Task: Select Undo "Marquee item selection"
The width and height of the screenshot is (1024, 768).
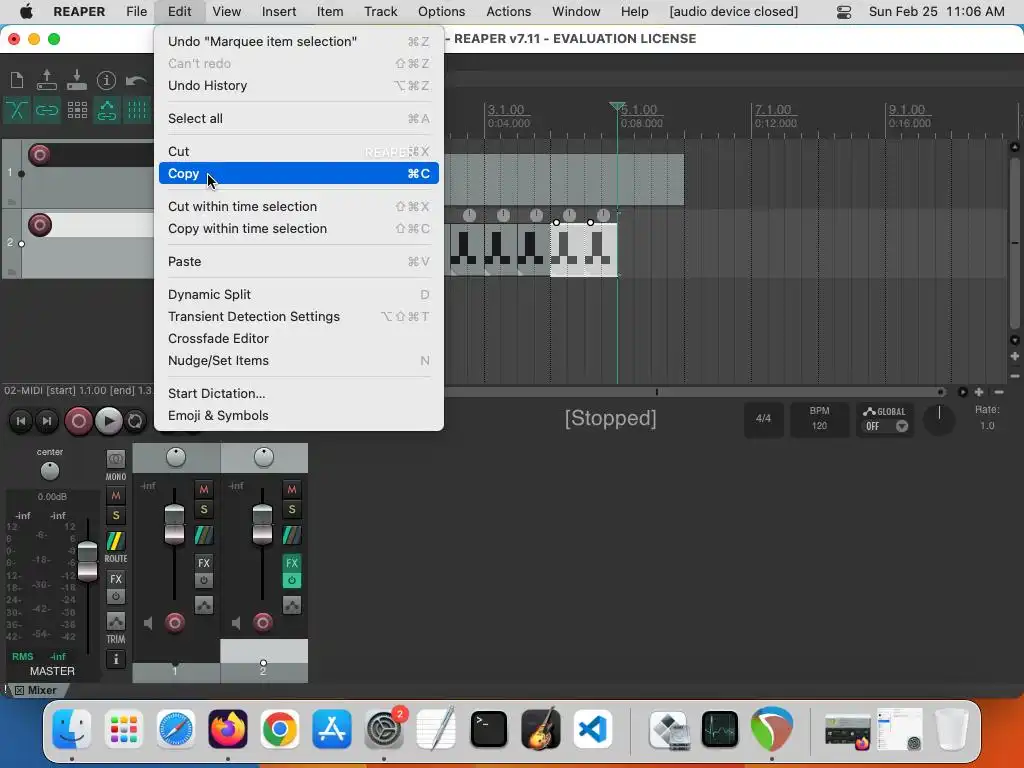Action: coord(298,41)
